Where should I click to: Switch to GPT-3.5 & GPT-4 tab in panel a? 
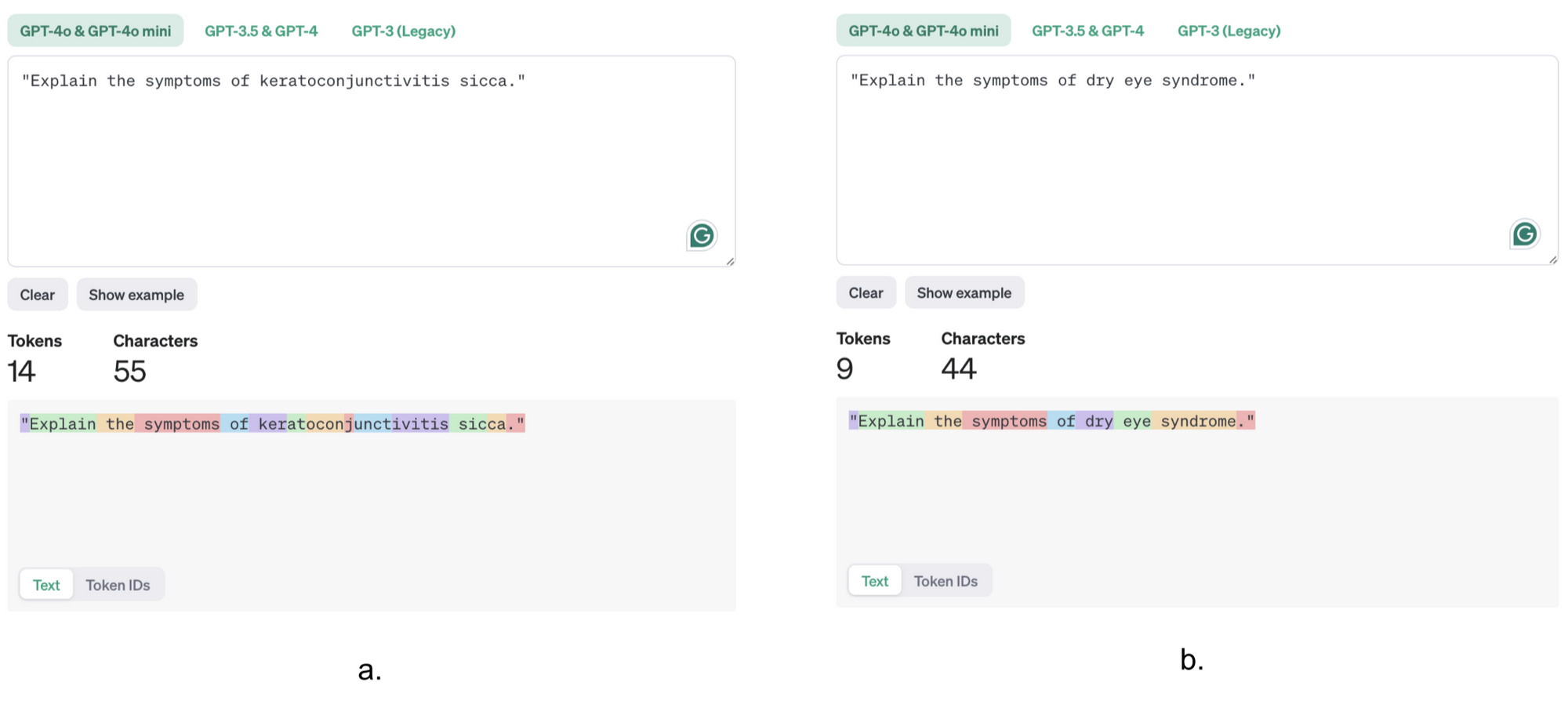261,31
